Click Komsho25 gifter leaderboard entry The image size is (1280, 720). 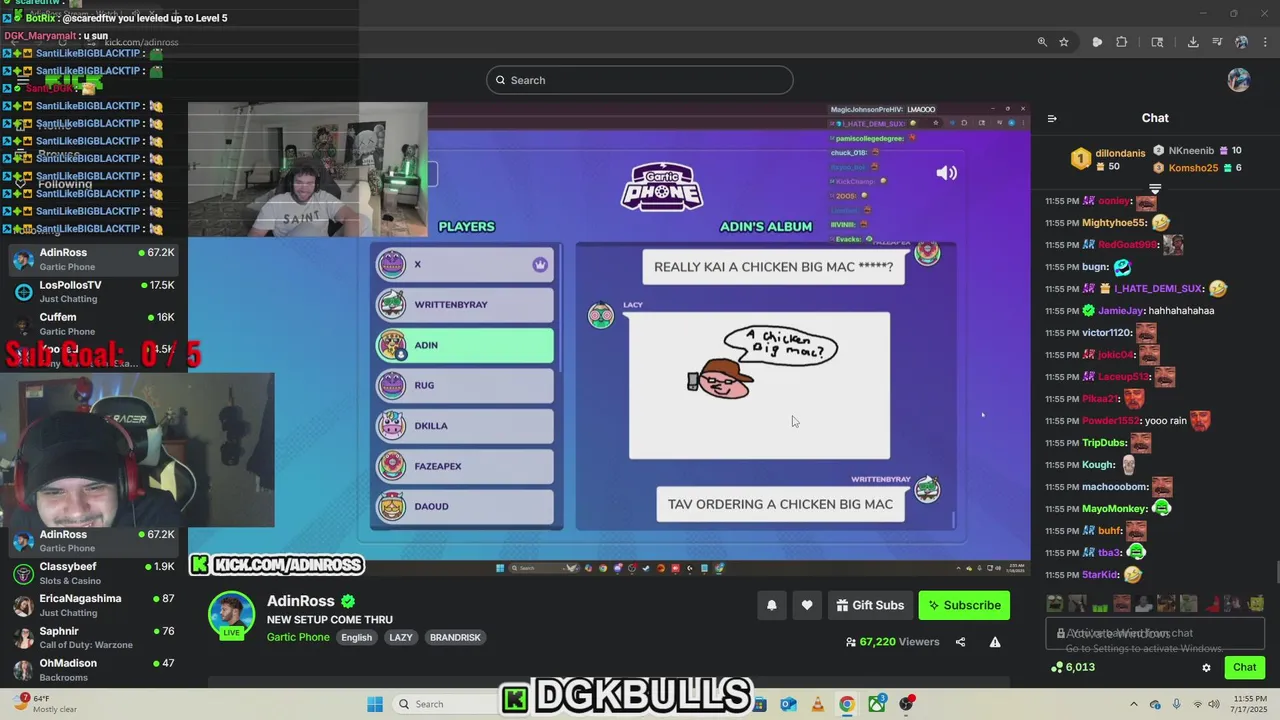[x=1197, y=168]
